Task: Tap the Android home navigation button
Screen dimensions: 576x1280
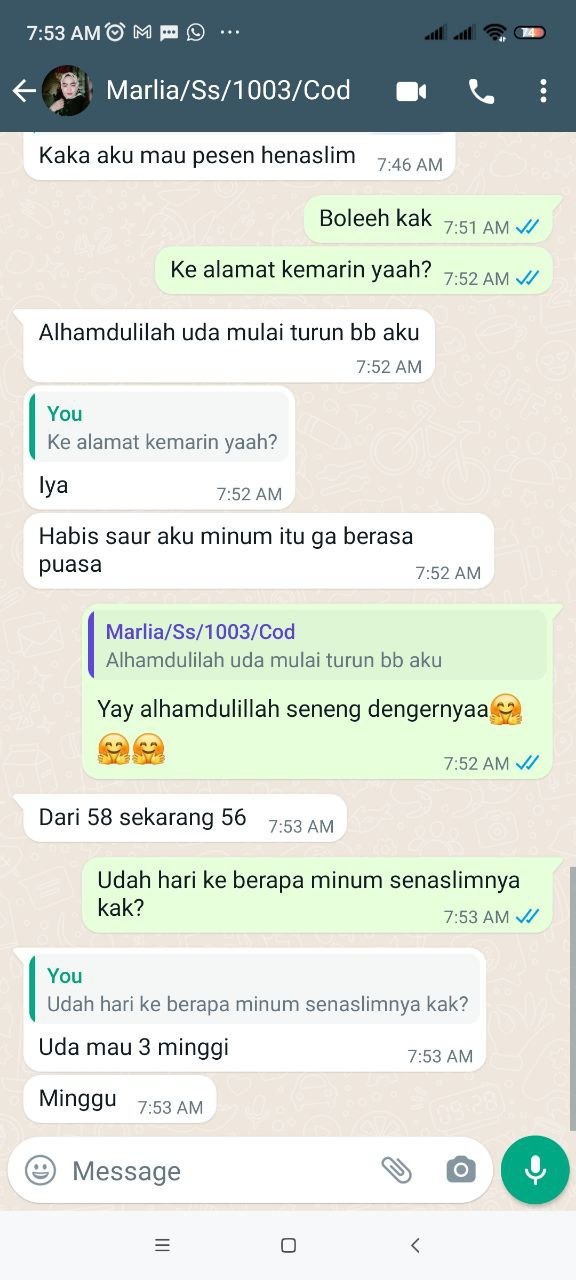Action: click(x=288, y=1245)
